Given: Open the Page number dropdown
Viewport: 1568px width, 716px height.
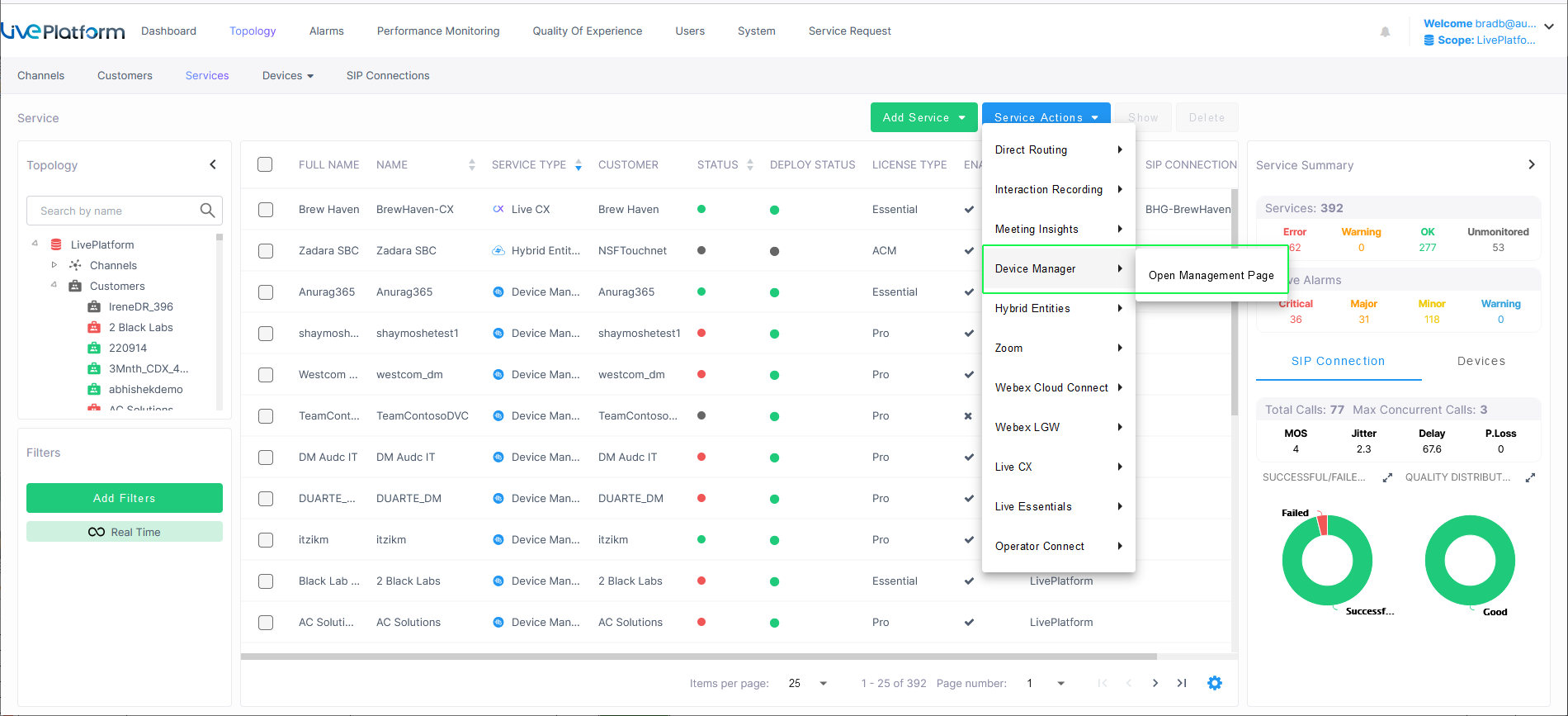Looking at the screenshot, I should [x=1046, y=683].
